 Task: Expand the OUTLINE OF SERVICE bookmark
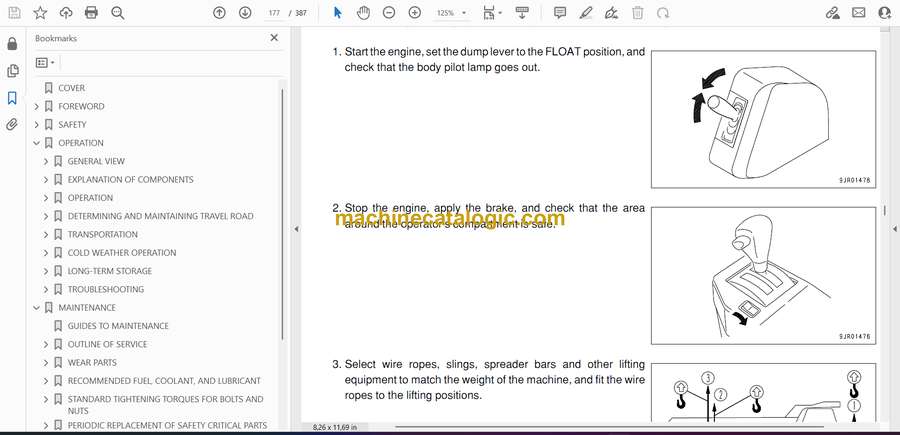point(46,344)
